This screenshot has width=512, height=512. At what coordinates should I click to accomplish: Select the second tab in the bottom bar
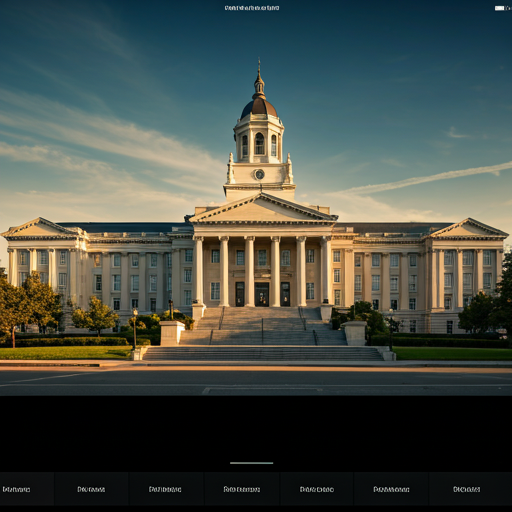pos(91,489)
